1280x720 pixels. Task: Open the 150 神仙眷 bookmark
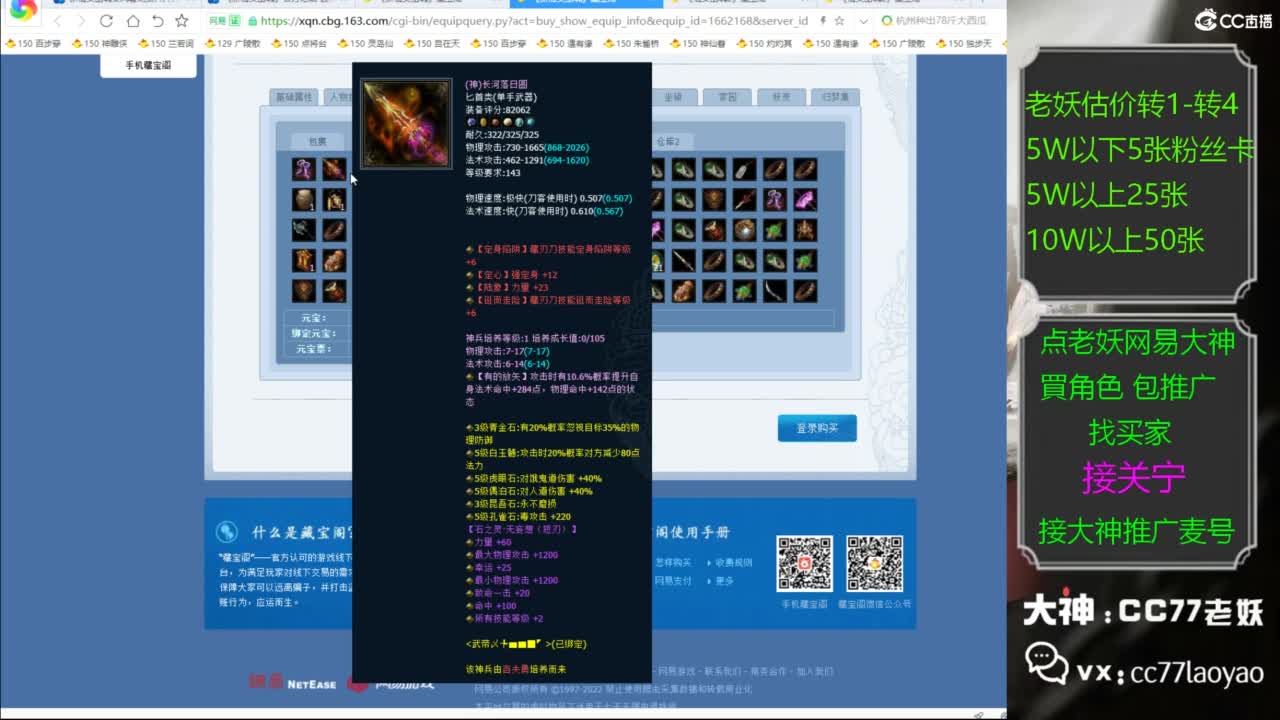698,44
